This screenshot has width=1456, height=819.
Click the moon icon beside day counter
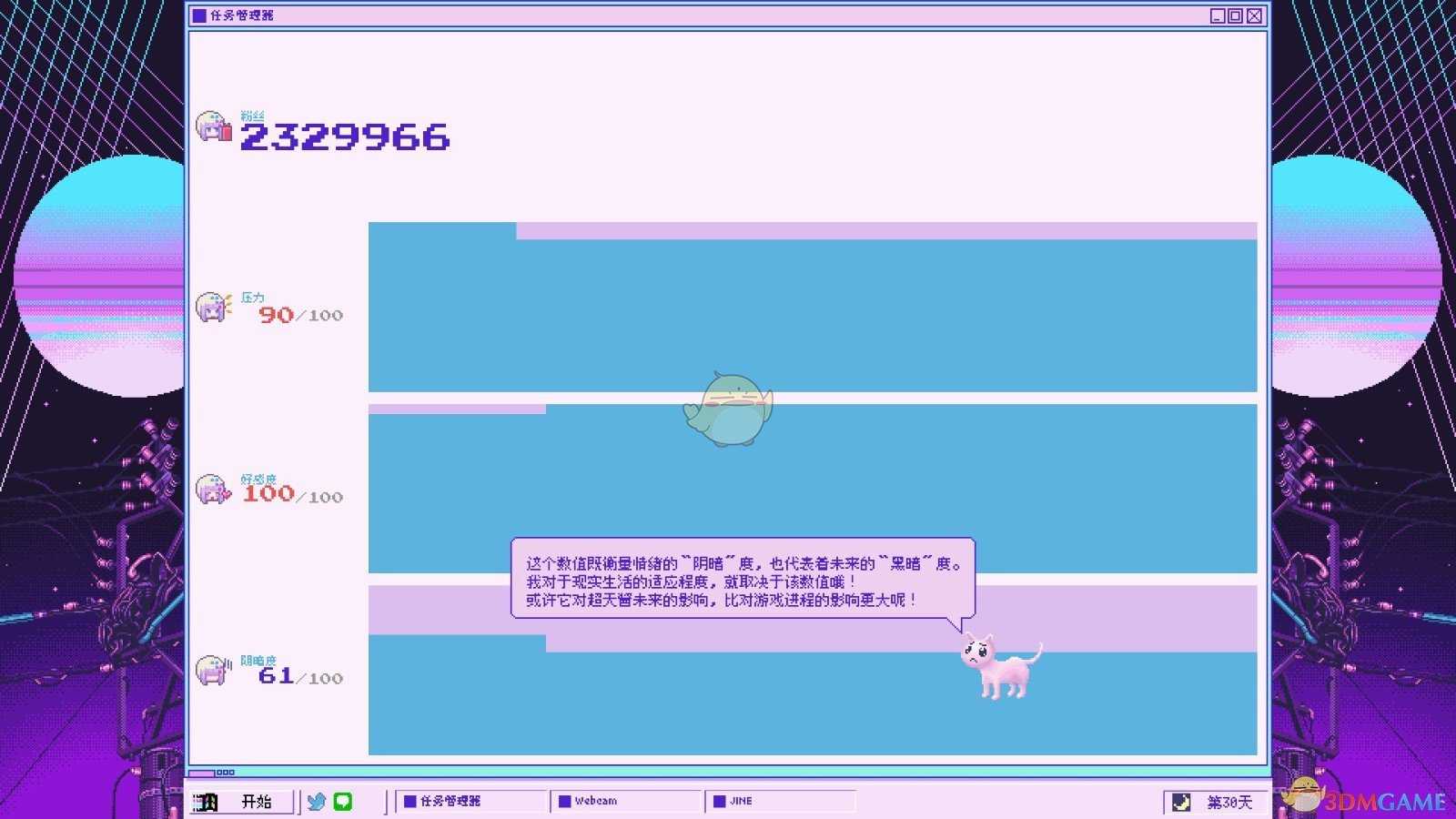tap(1181, 802)
